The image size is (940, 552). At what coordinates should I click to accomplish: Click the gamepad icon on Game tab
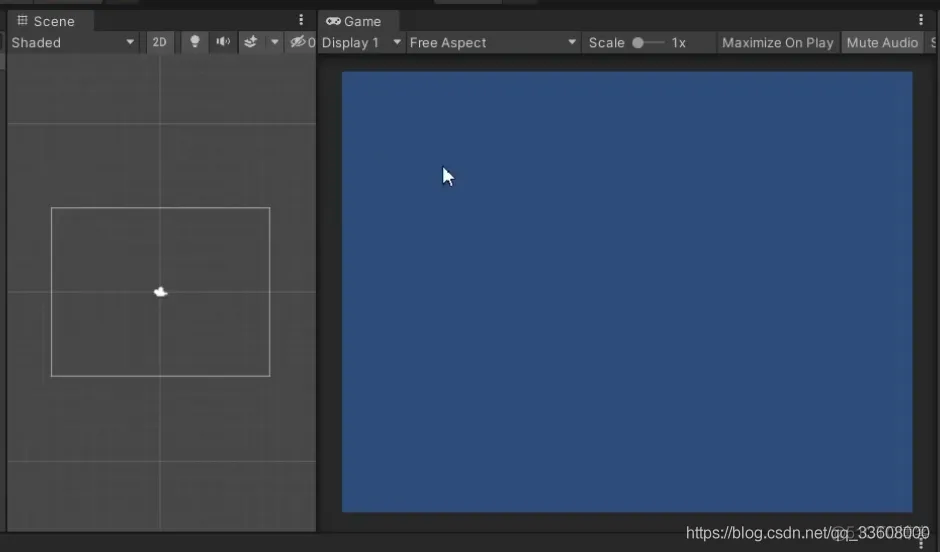point(333,21)
